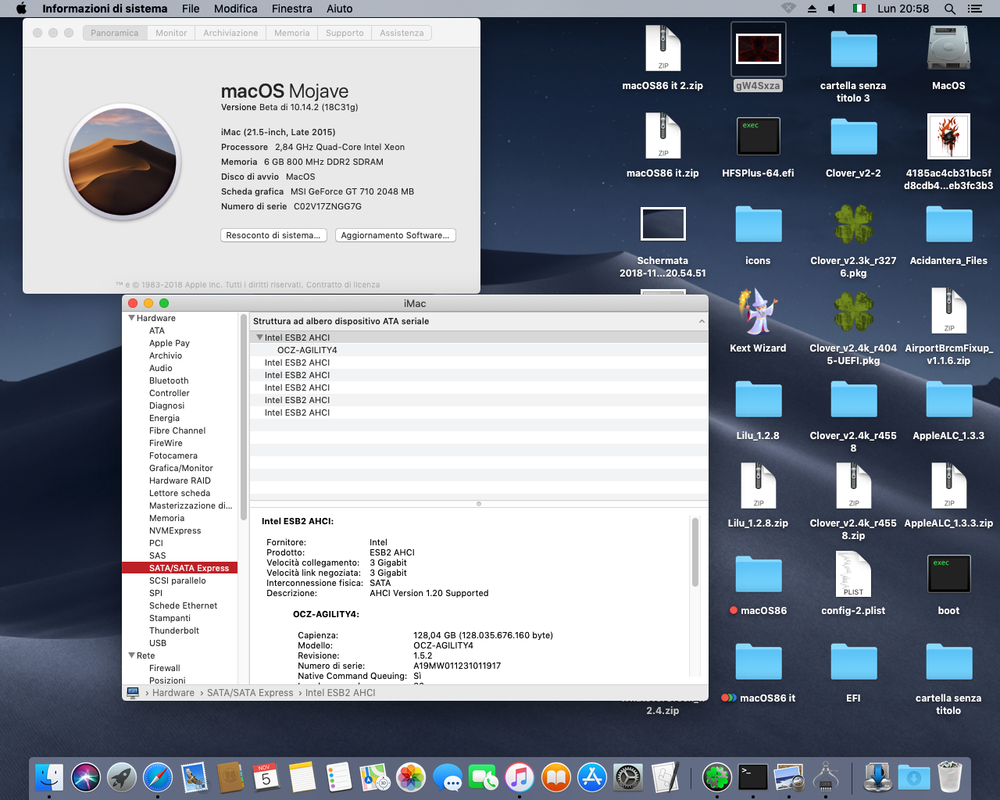Open the File menu

coord(190,8)
